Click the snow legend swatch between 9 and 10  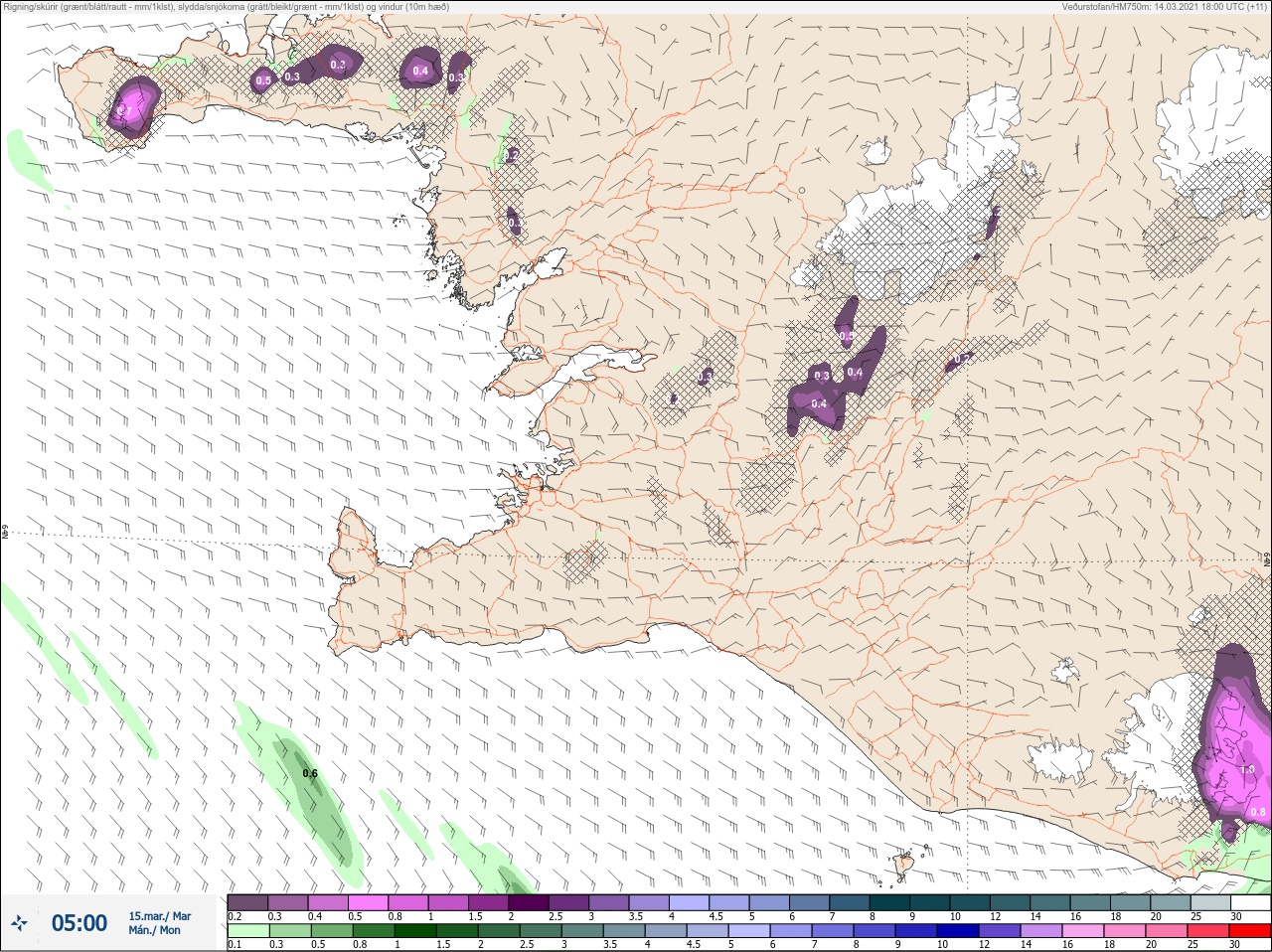(930, 902)
